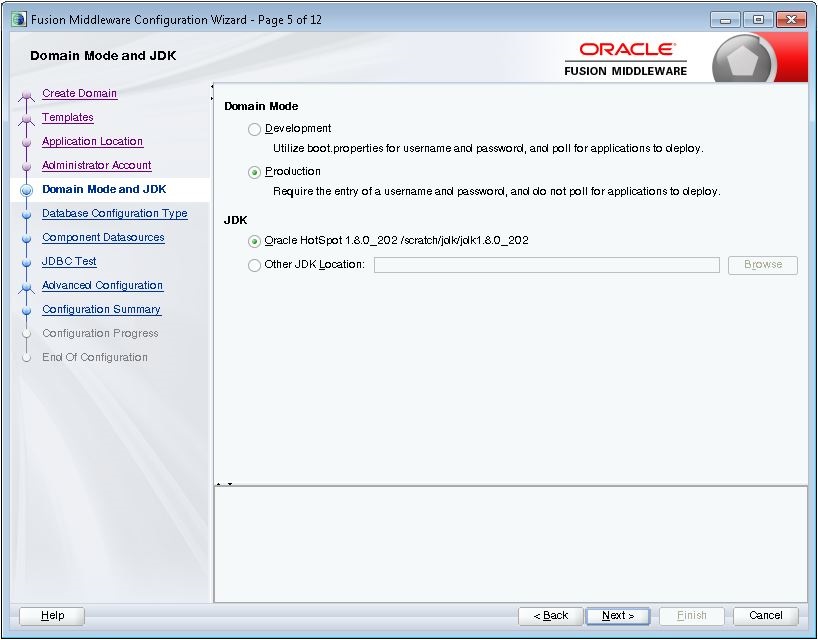Click the Configuration Summary step node icon

tap(27, 310)
